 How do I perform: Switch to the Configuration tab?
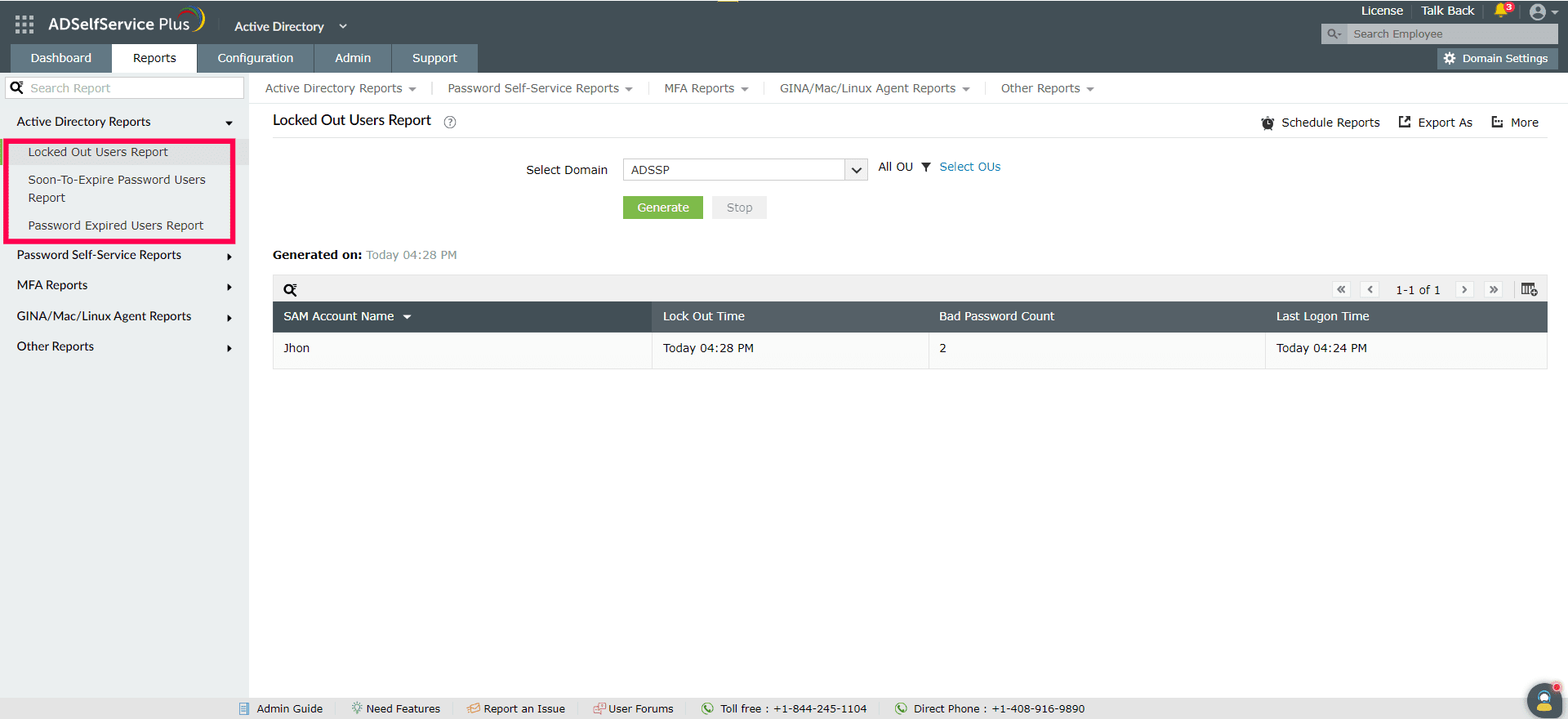pyautogui.click(x=255, y=58)
